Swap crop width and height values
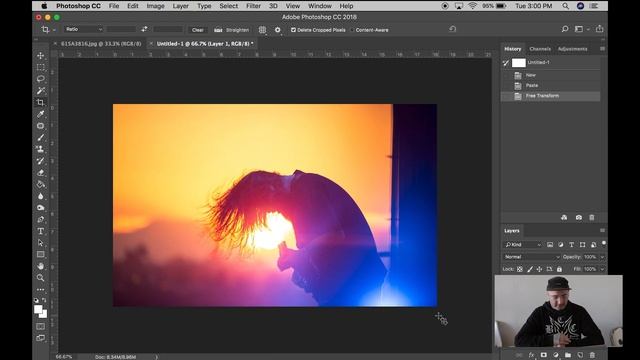Image resolution: width=640 pixels, height=360 pixels. point(144,29)
